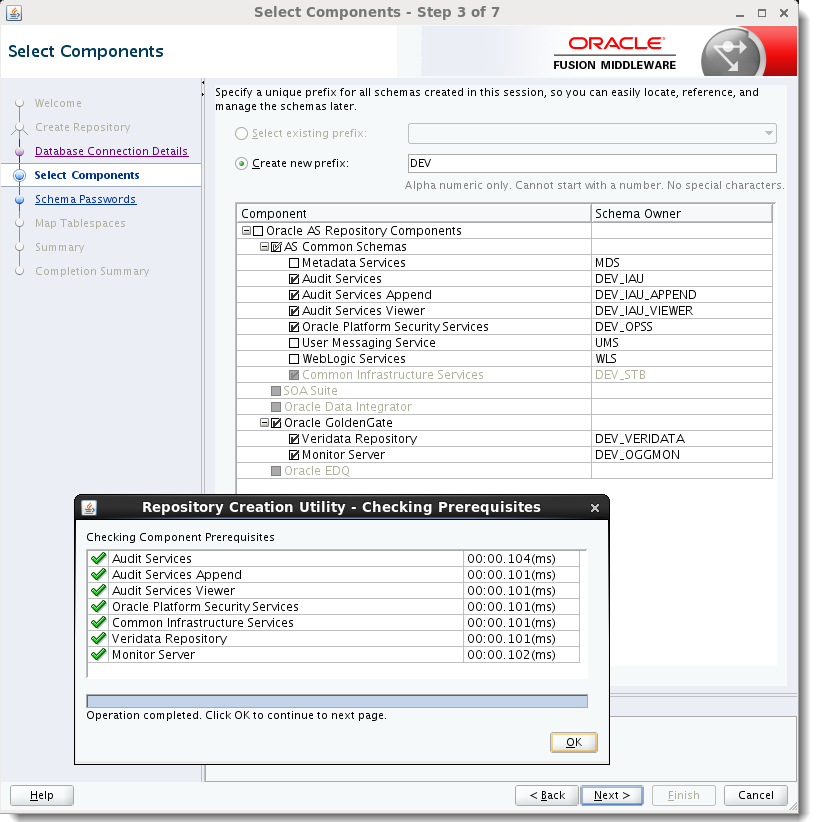Click the round grey arrow emblem in the header
Image resolution: width=819 pixels, height=822 pixels.
[x=732, y=53]
